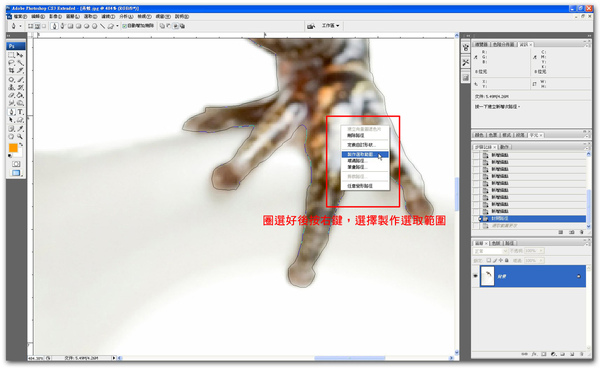Open the 工作區 workspace dropdown
This screenshot has width=600, height=368.
pos(330,26)
